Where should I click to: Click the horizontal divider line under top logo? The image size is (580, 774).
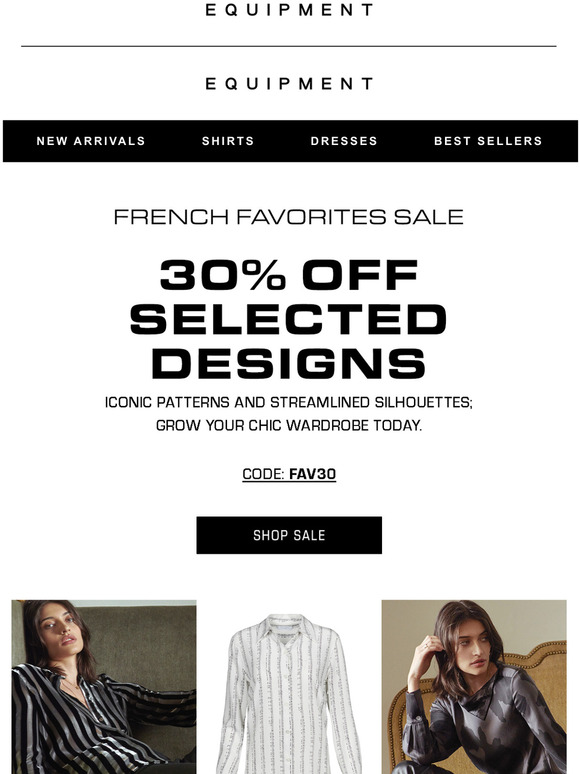[x=289, y=46]
